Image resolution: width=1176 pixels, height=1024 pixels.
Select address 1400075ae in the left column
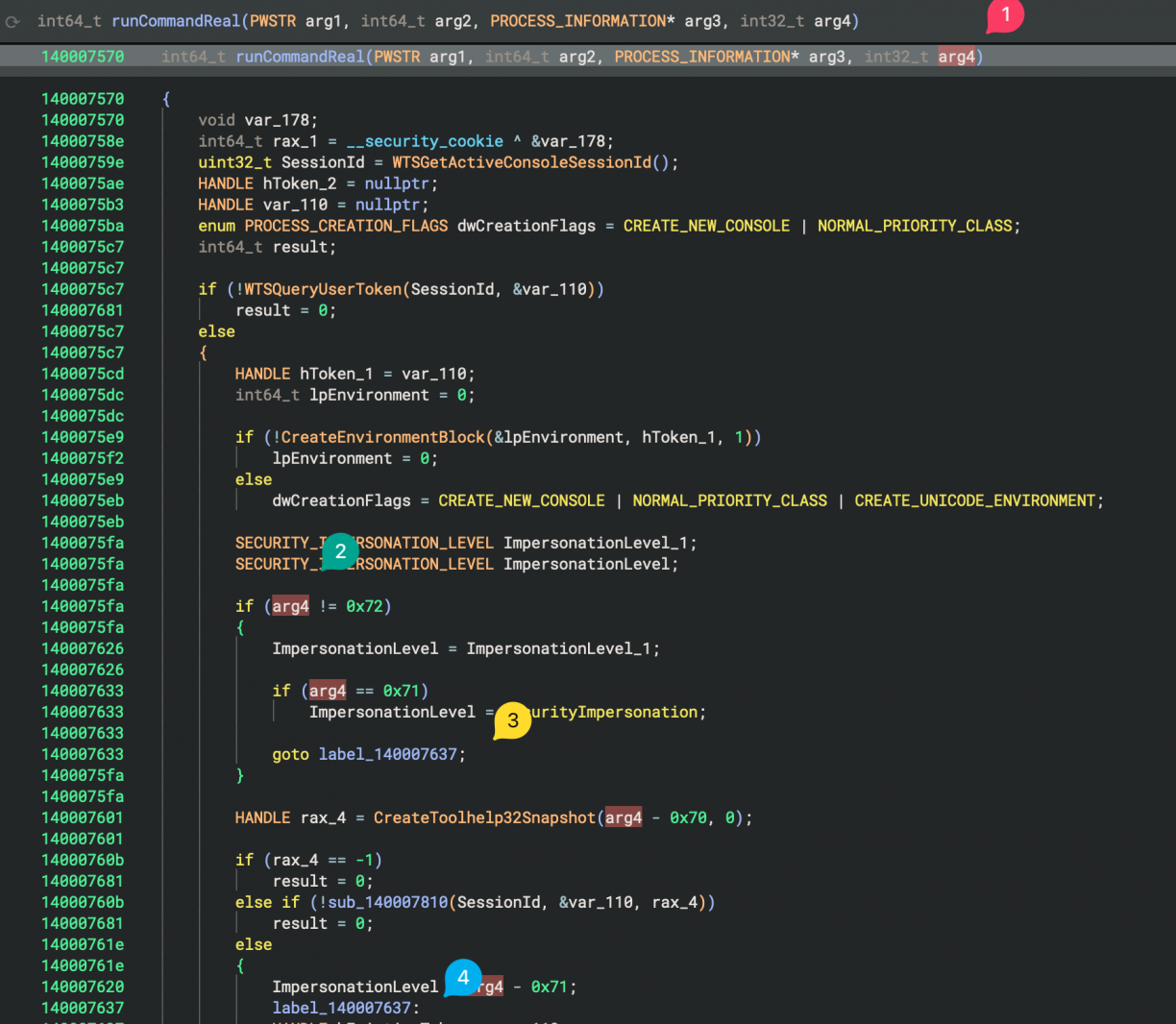pyautogui.click(x=83, y=183)
